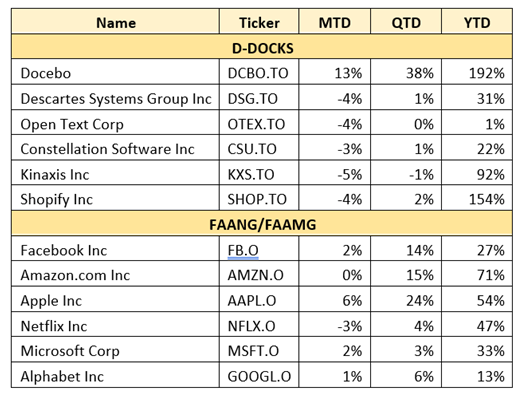This screenshot has width=521, height=398.
Task: Select the QTD column header
Action: 406,22
